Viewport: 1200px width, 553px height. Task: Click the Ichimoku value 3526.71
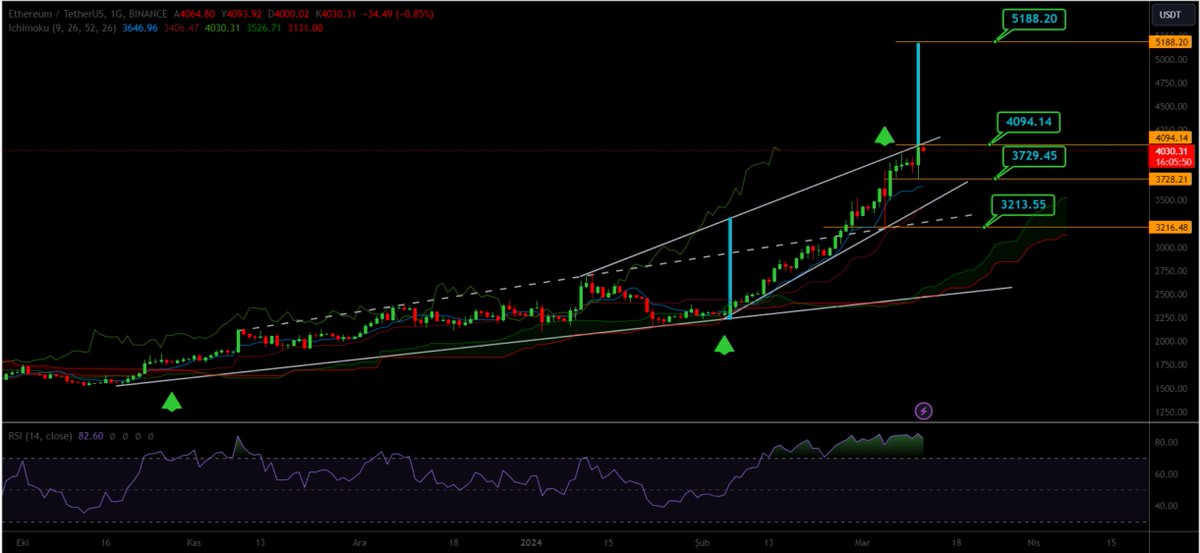[263, 28]
